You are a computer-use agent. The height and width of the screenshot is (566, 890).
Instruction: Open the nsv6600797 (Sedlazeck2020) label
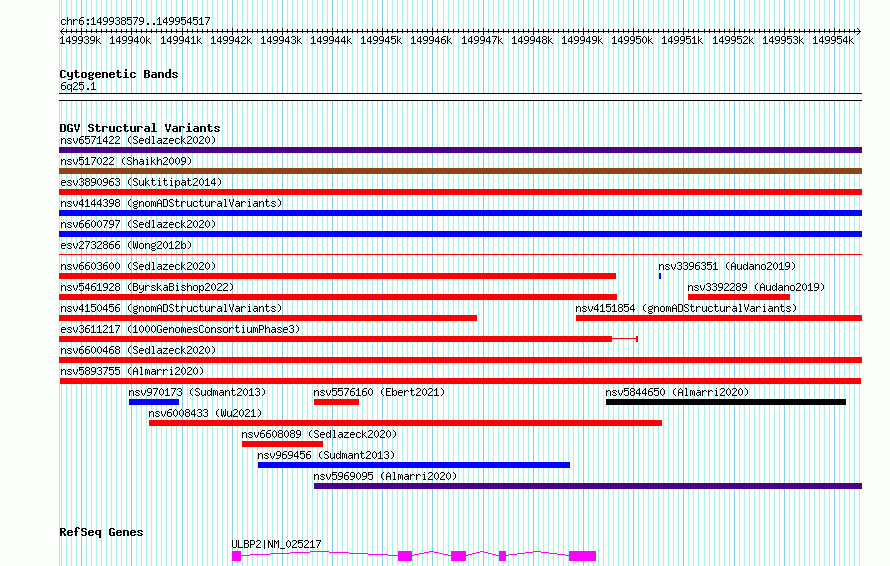(138, 224)
